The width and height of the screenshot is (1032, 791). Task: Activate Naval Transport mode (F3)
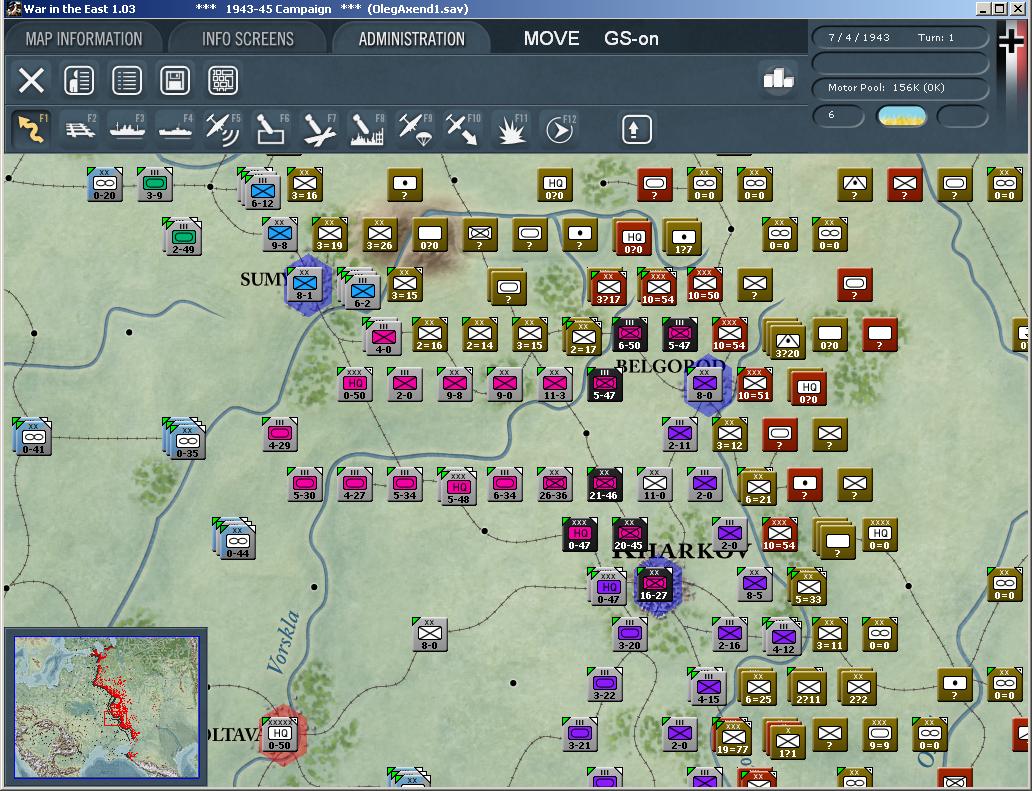(x=128, y=128)
